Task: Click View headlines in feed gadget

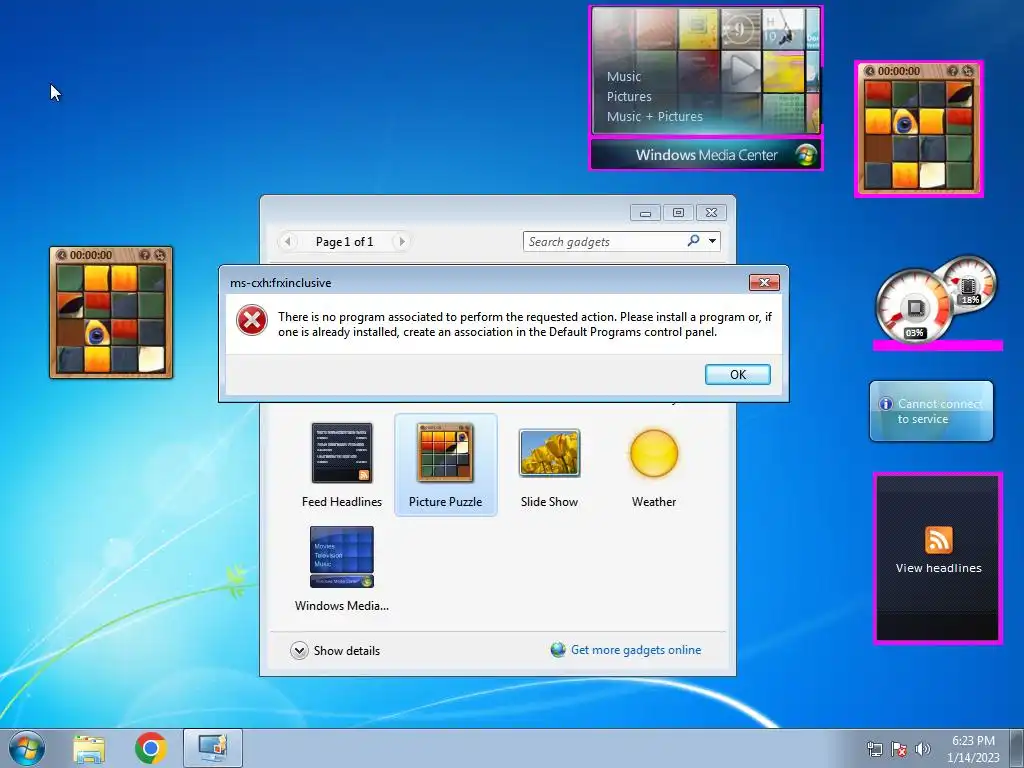Action: point(938,568)
